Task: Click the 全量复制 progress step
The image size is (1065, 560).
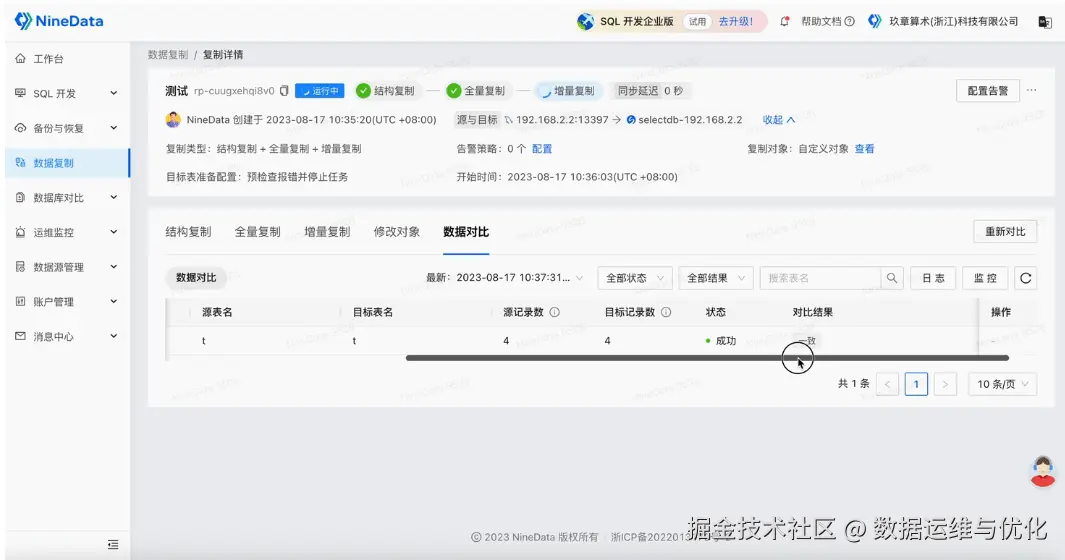Action: [x=477, y=90]
